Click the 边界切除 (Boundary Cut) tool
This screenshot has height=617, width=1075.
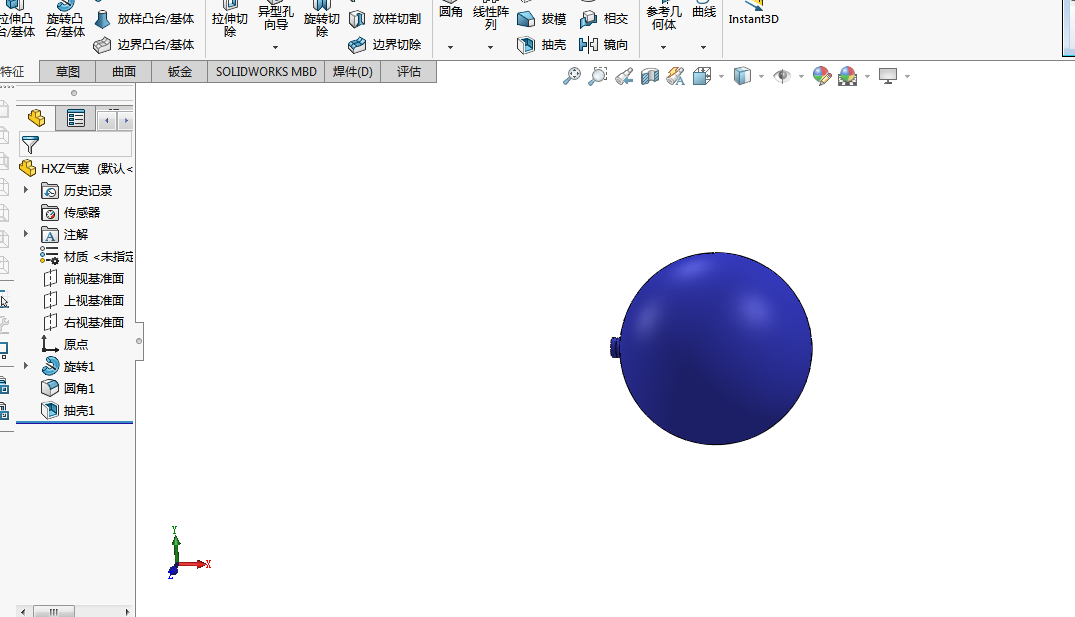(x=385, y=45)
